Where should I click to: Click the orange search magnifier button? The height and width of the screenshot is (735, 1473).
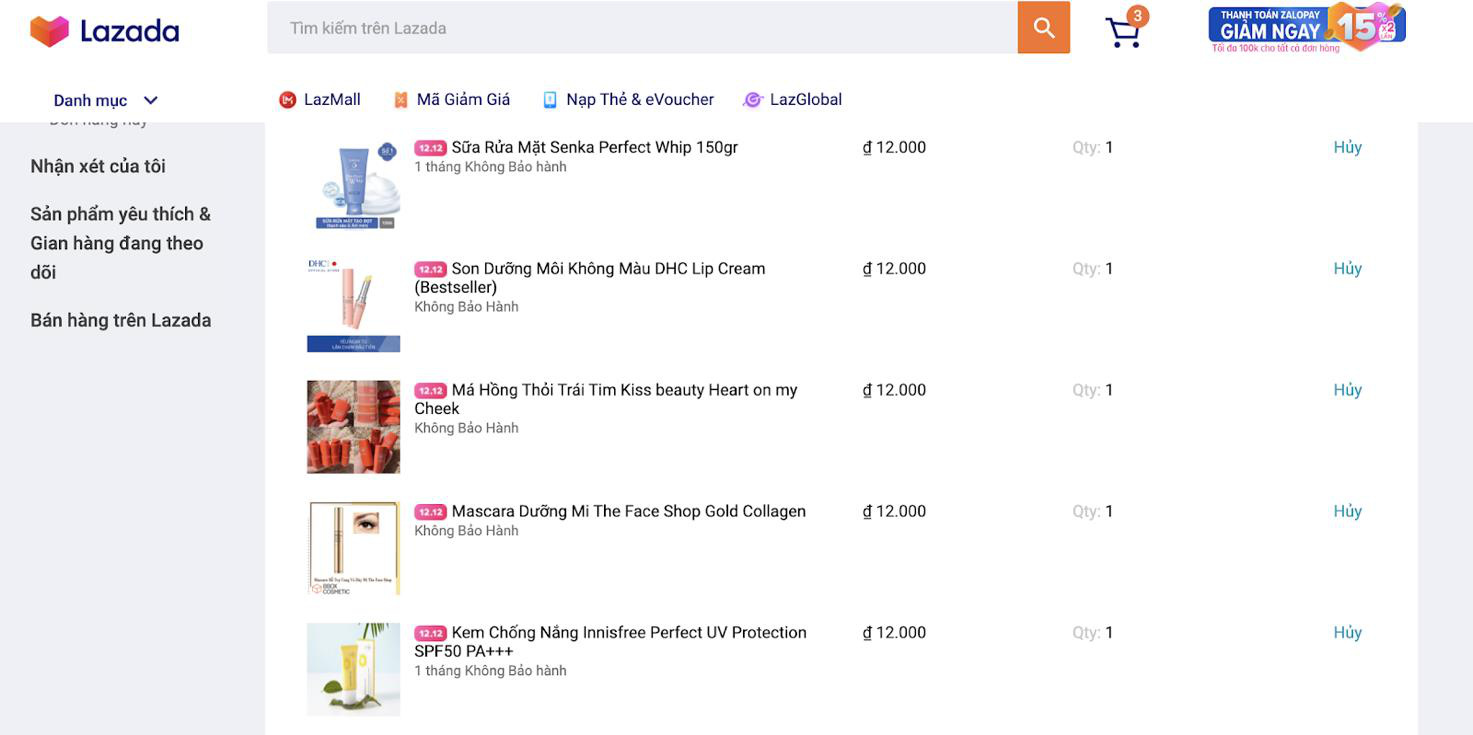click(x=1044, y=28)
